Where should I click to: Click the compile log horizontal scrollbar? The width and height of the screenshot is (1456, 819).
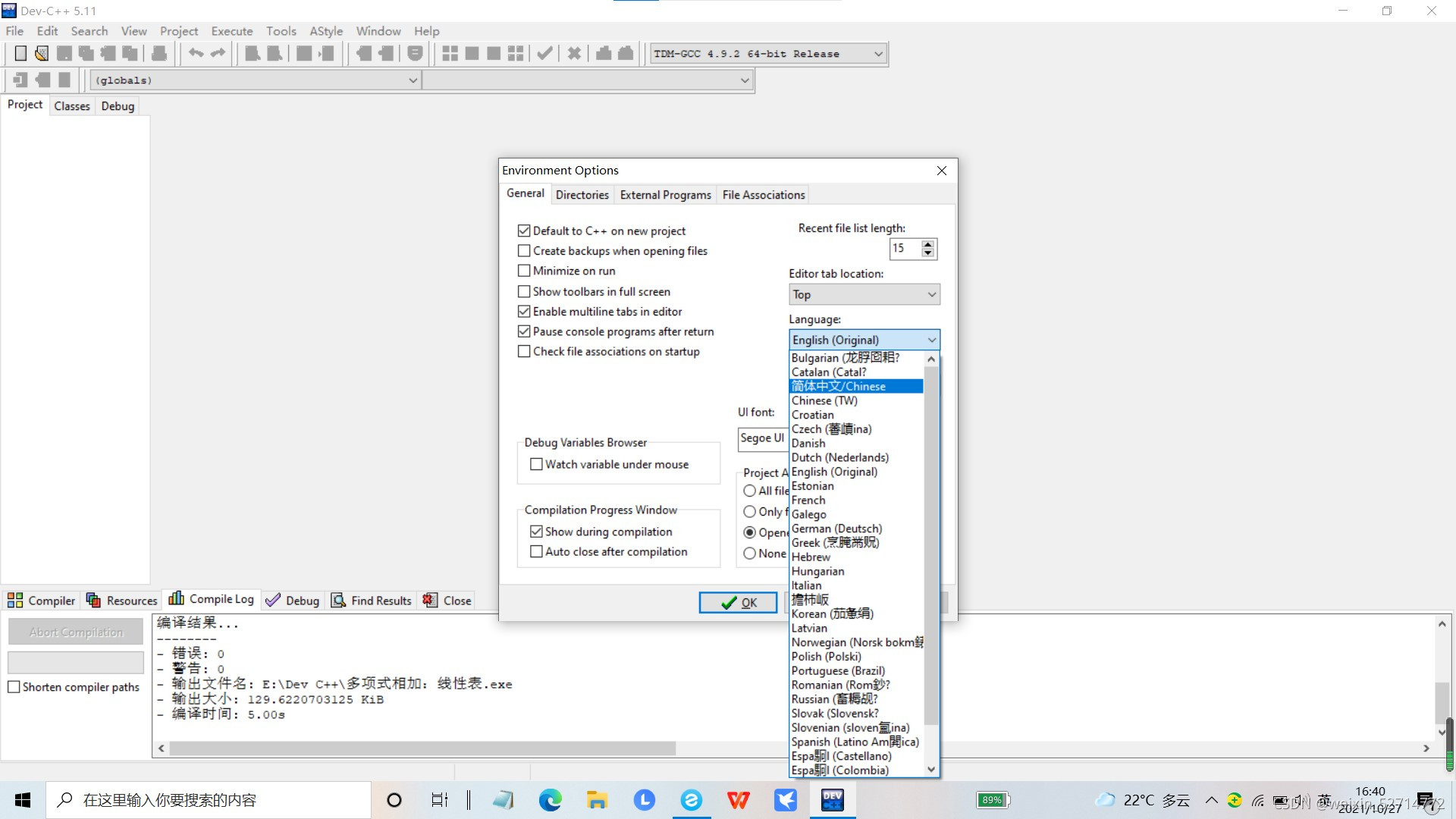422,748
